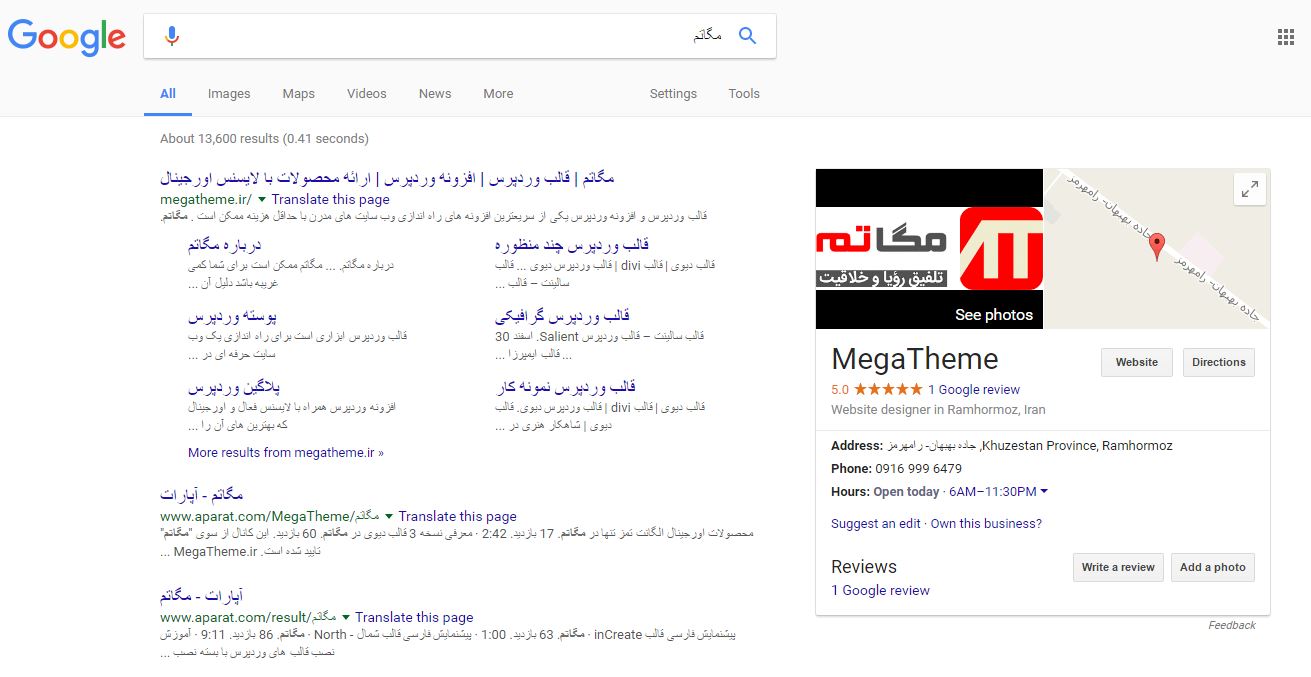Click megatheme.ir/ green URL text
This screenshot has height=677, width=1311.
(206, 200)
